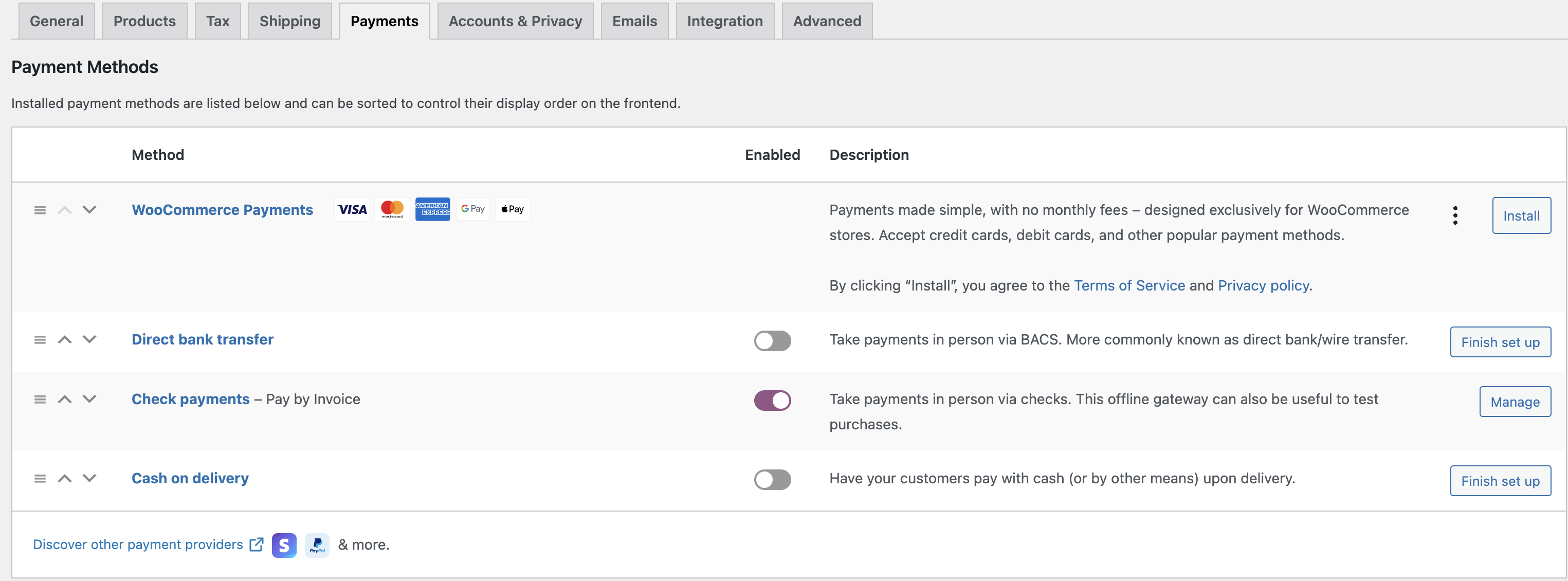Move Cash on delivery up
Screen dimensions: 1568x581
coord(65,479)
